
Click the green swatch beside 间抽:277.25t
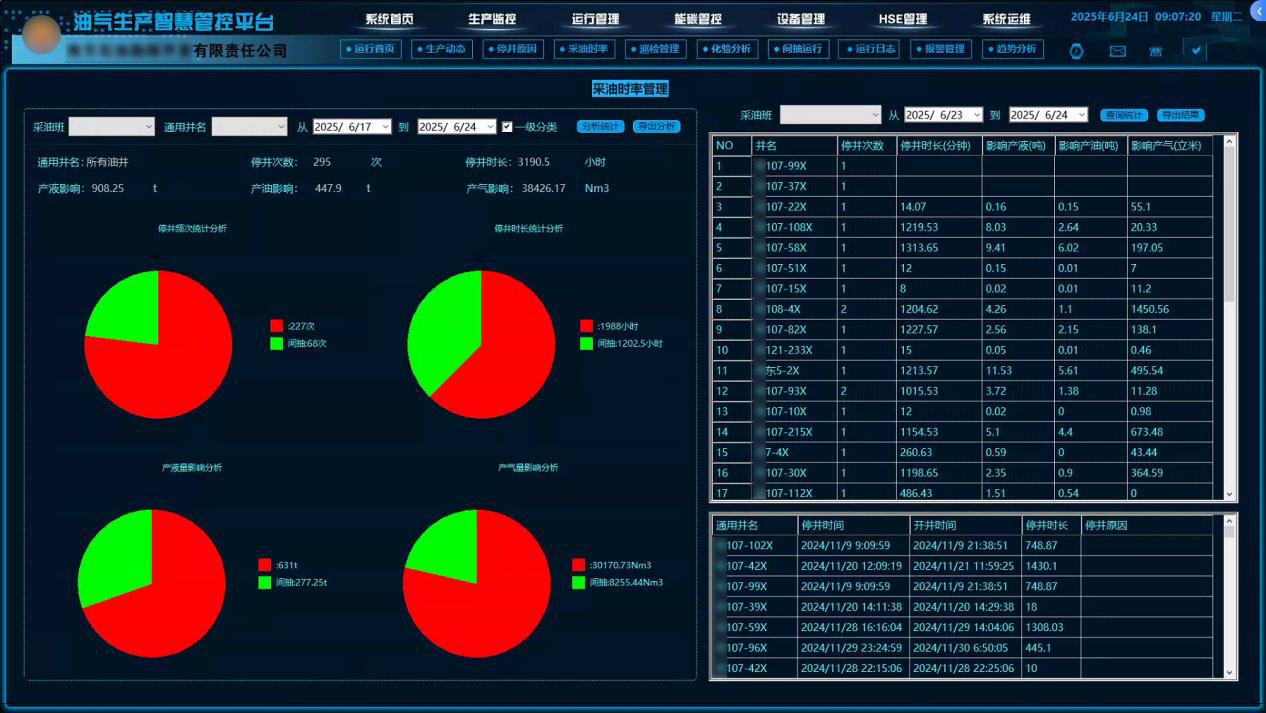tap(264, 582)
